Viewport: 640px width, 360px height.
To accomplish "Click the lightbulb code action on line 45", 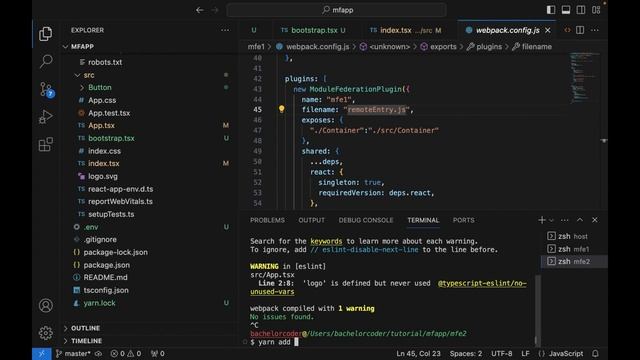I will pyautogui.click(x=281, y=109).
